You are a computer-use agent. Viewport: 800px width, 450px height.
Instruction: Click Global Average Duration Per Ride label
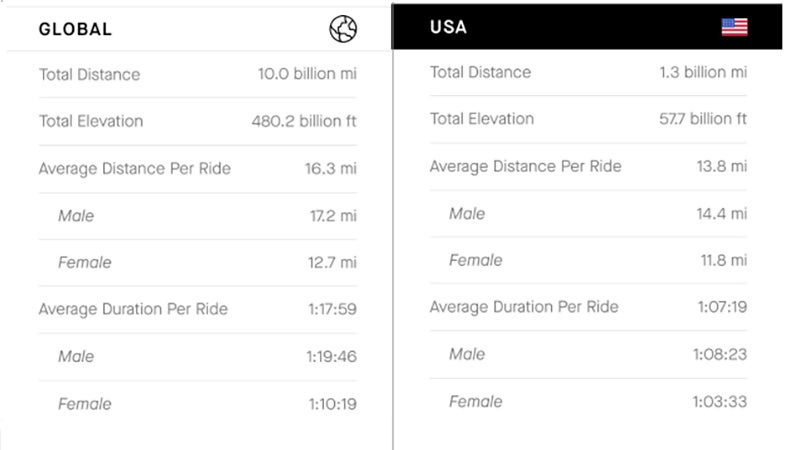(133, 309)
